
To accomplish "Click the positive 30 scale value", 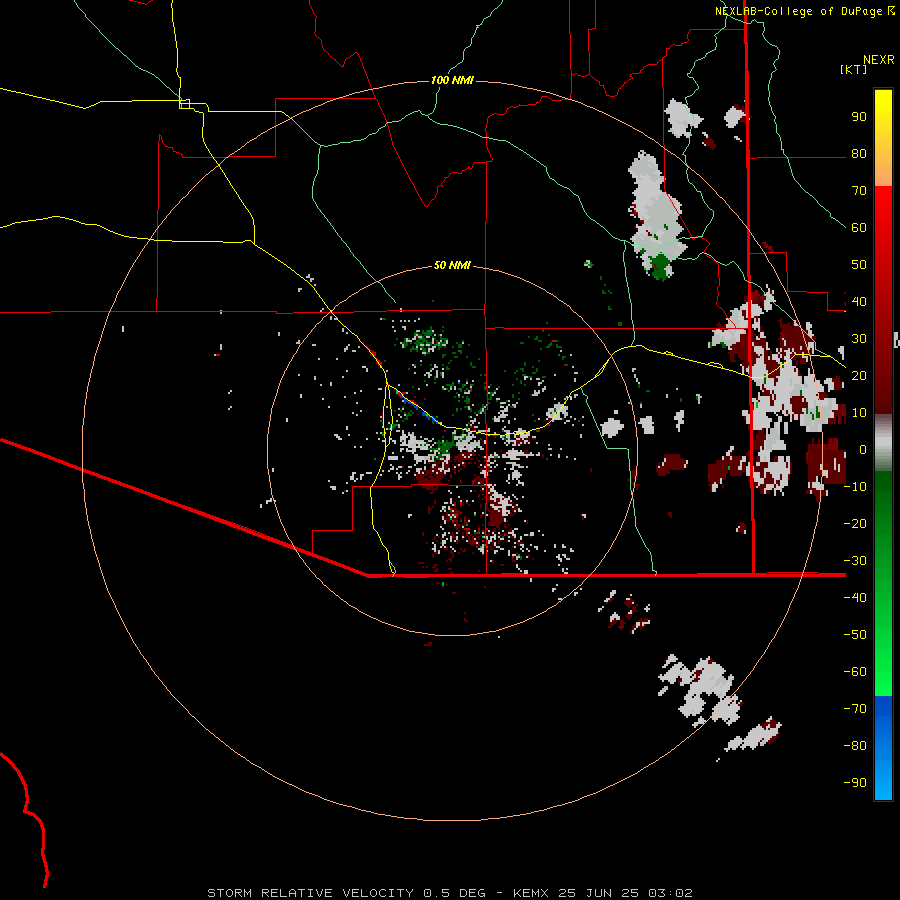I will pyautogui.click(x=859, y=339).
